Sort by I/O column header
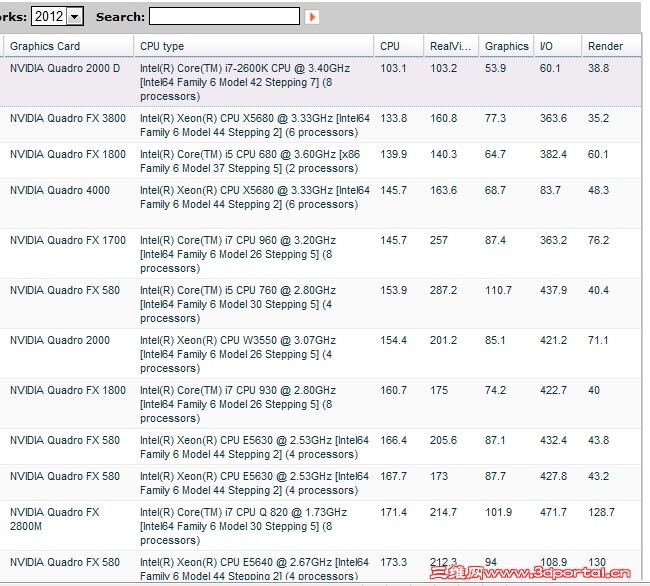Screen dimensions: 650x586 click(558, 46)
